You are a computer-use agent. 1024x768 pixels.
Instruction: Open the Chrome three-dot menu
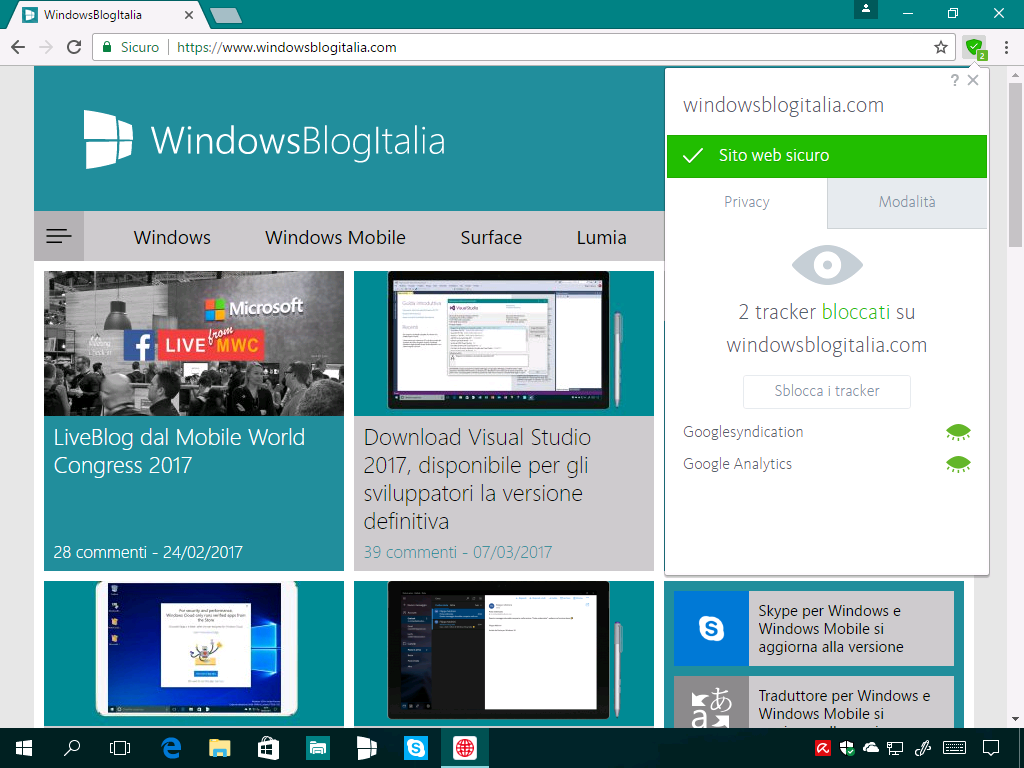point(1006,47)
